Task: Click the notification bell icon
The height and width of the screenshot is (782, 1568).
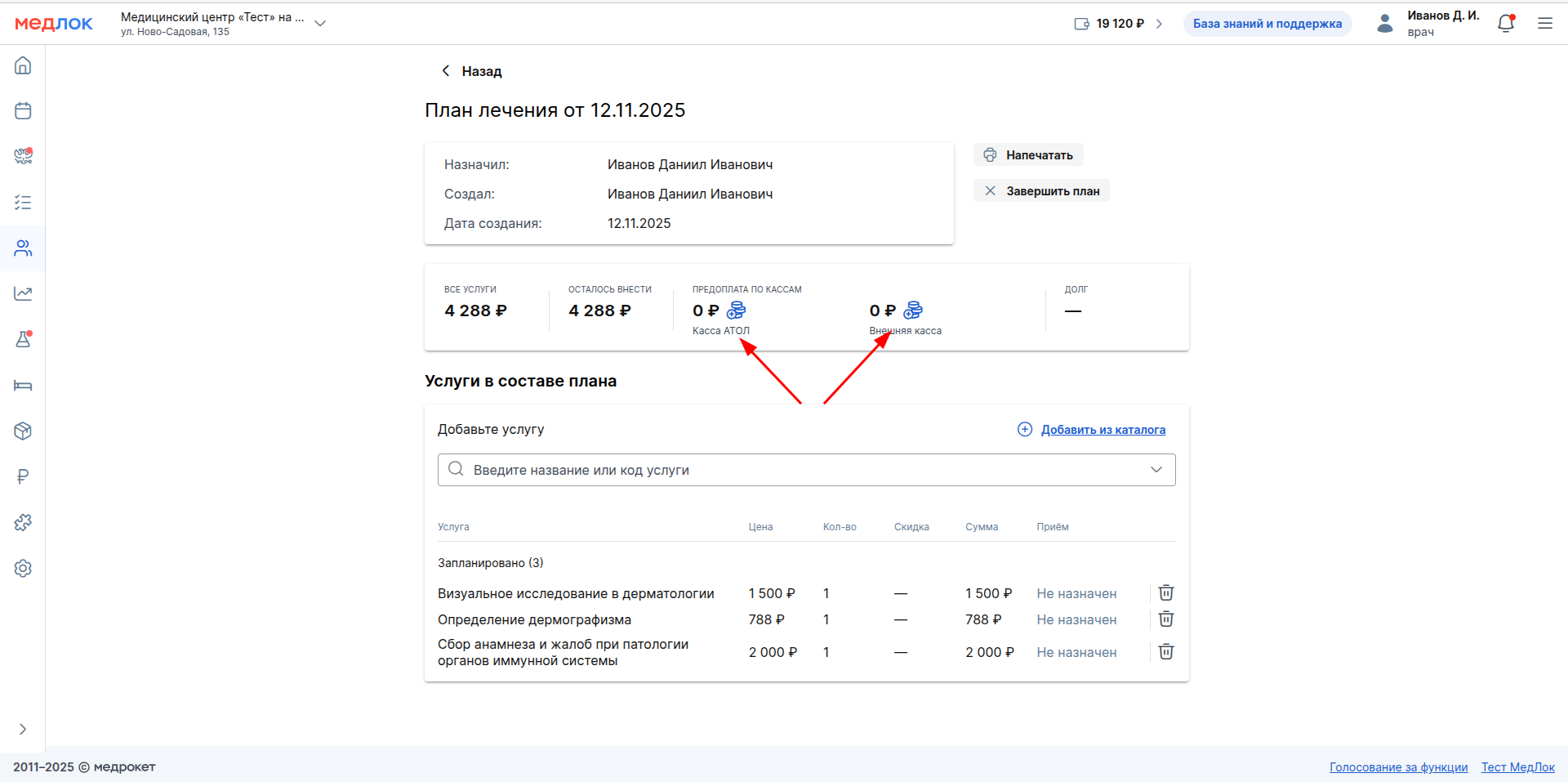Action: tap(1506, 24)
